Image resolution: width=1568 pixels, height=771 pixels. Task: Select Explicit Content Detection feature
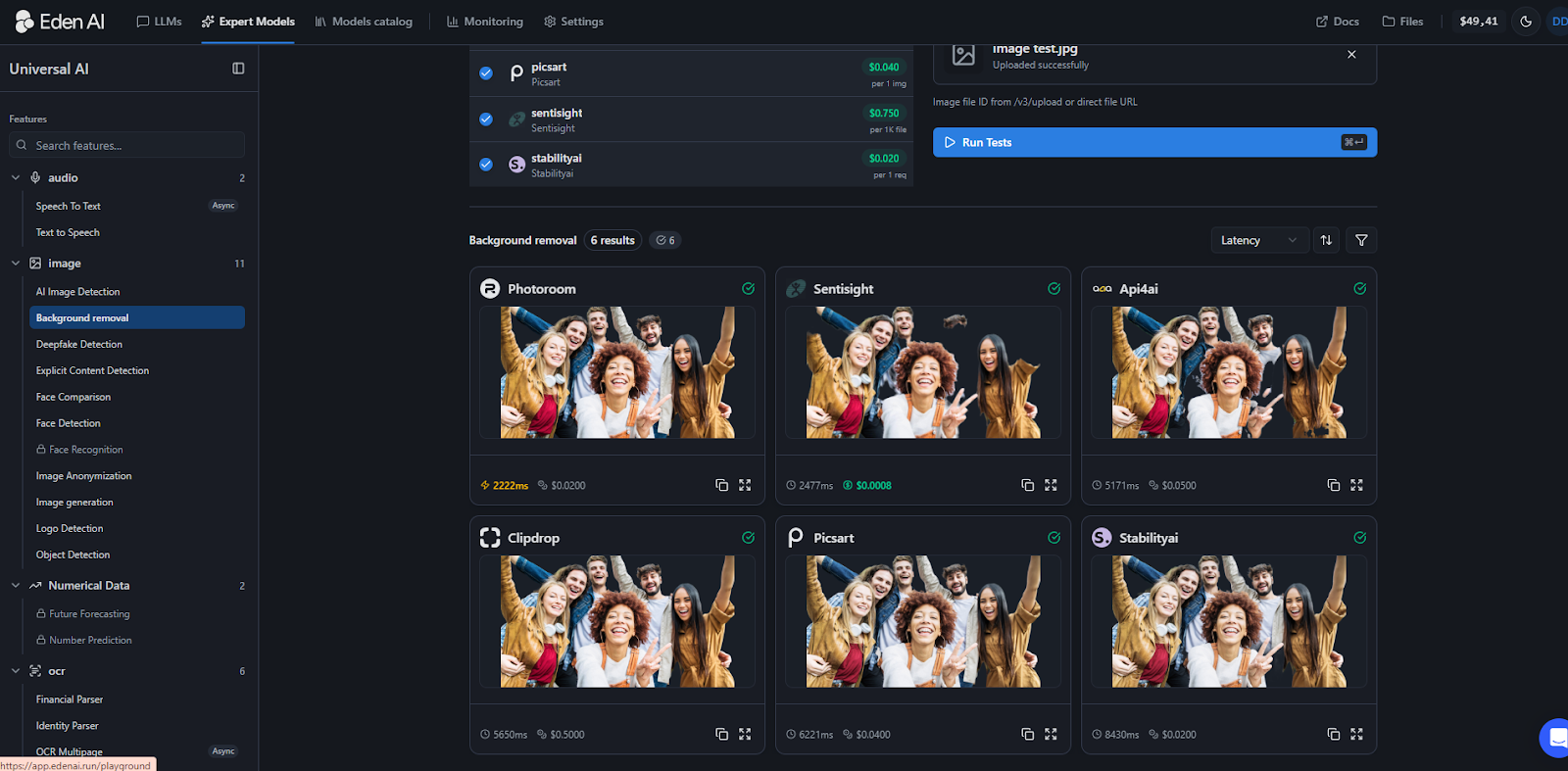coord(93,371)
